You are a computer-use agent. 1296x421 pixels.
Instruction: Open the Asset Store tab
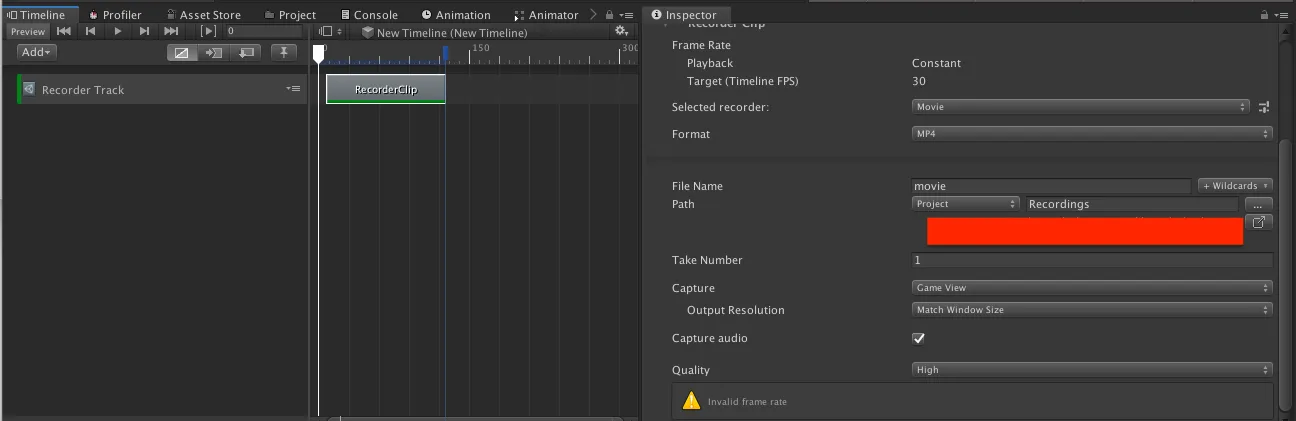pos(203,15)
